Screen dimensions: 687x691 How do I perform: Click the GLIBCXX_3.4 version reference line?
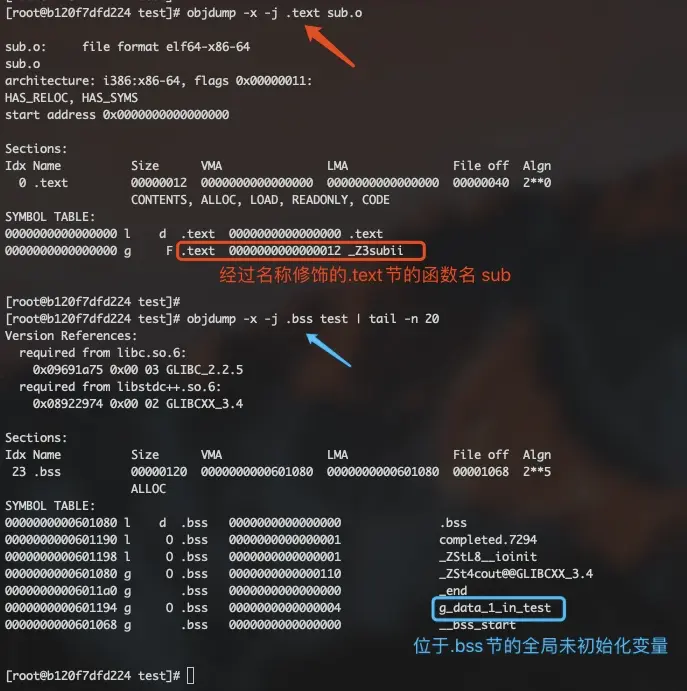pos(137,404)
